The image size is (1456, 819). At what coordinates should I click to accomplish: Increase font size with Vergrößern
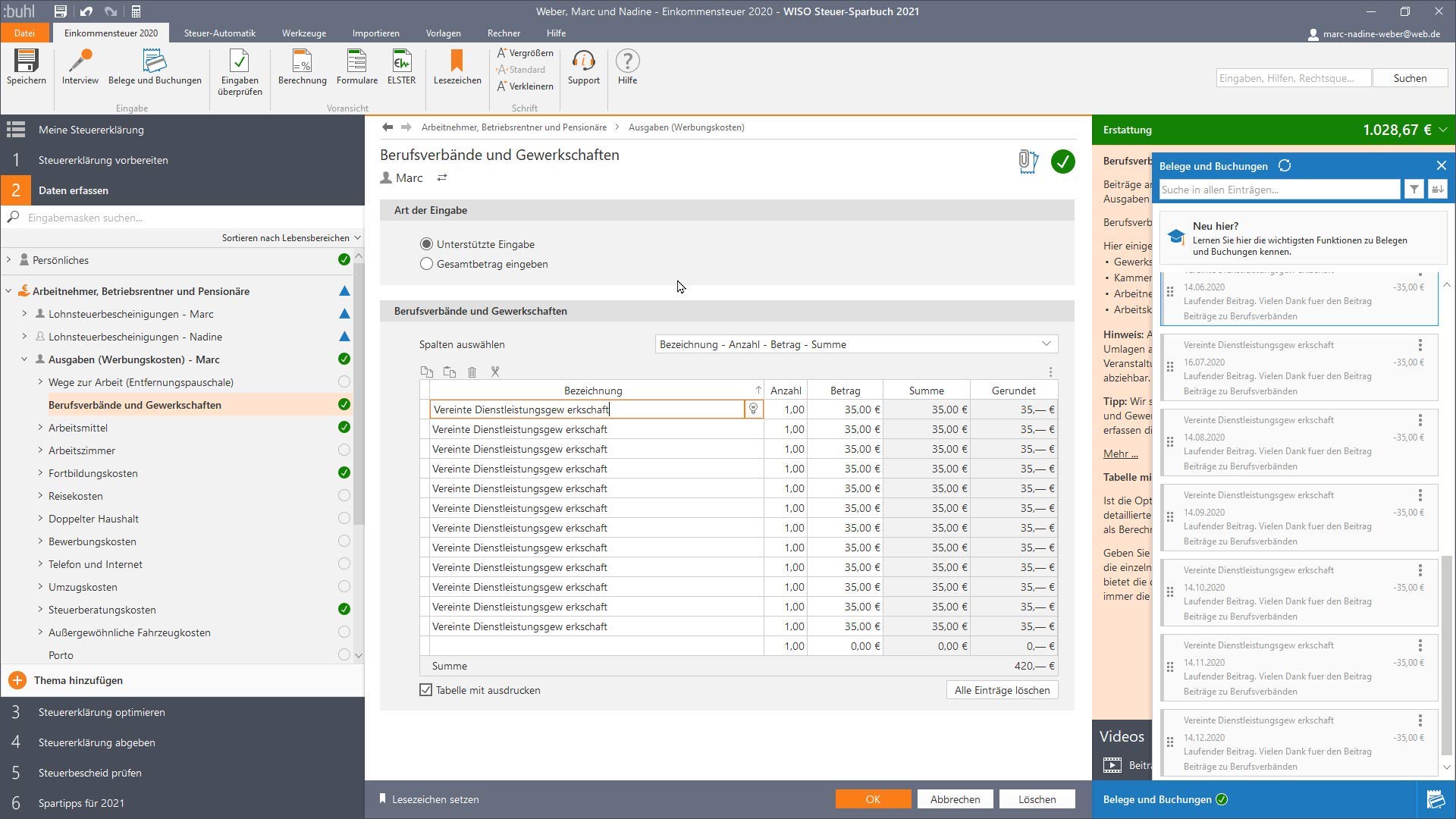[x=525, y=53]
